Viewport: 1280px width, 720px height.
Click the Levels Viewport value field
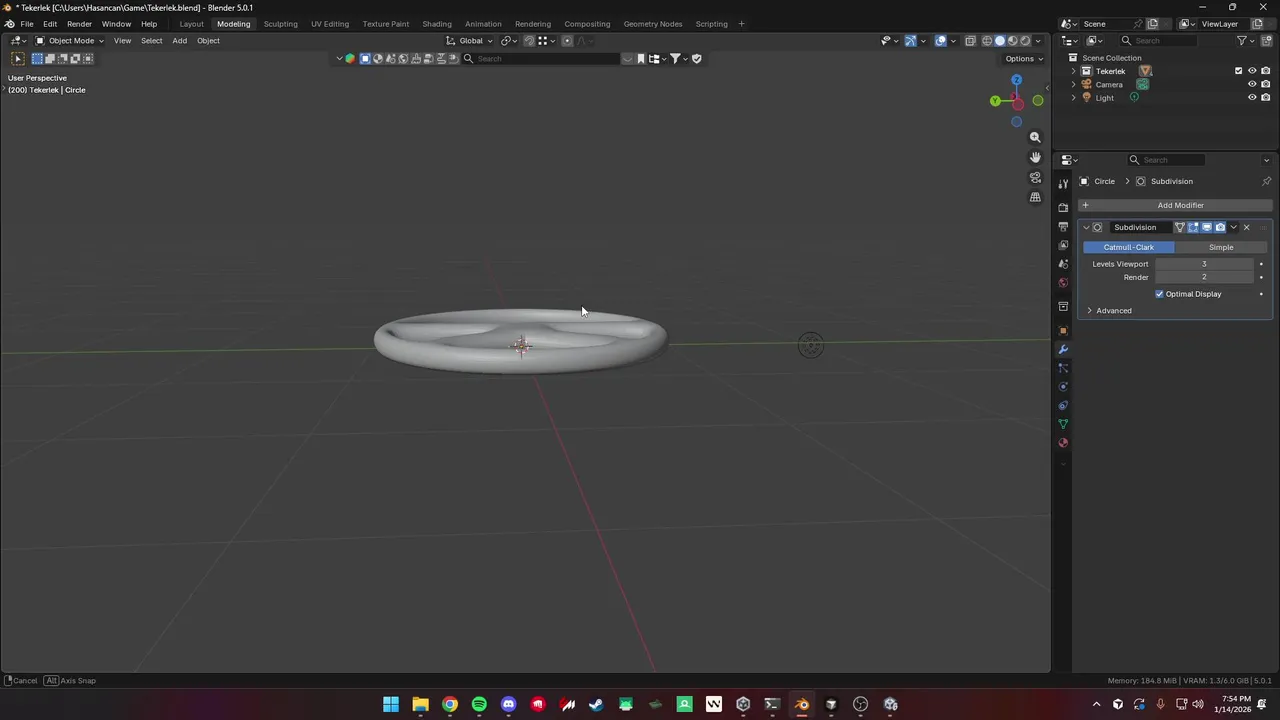point(1204,264)
